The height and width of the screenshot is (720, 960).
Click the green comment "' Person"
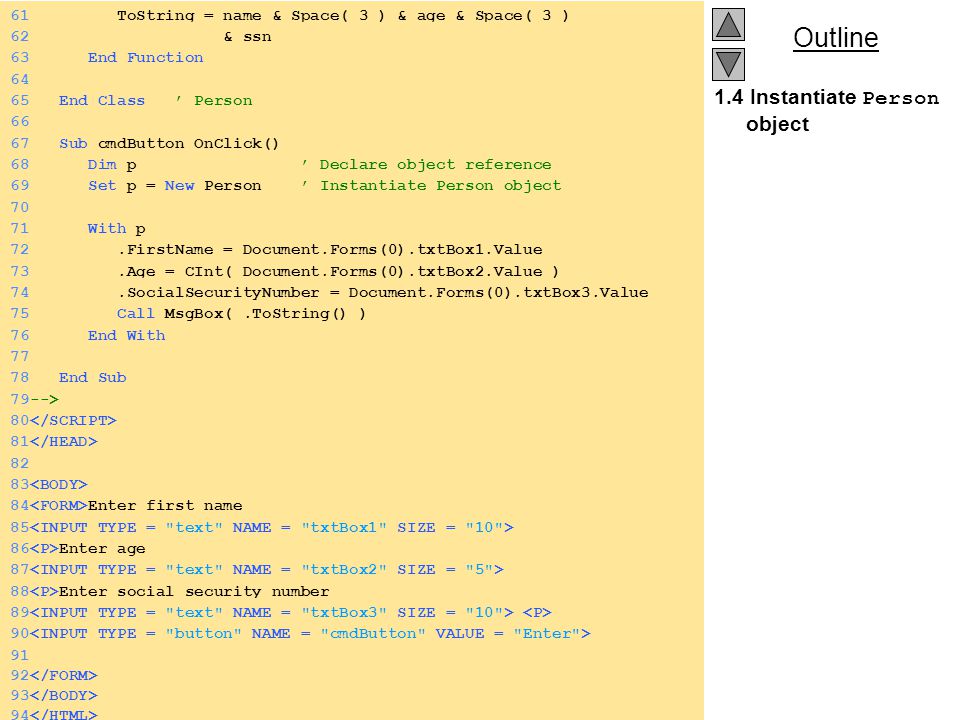214,100
